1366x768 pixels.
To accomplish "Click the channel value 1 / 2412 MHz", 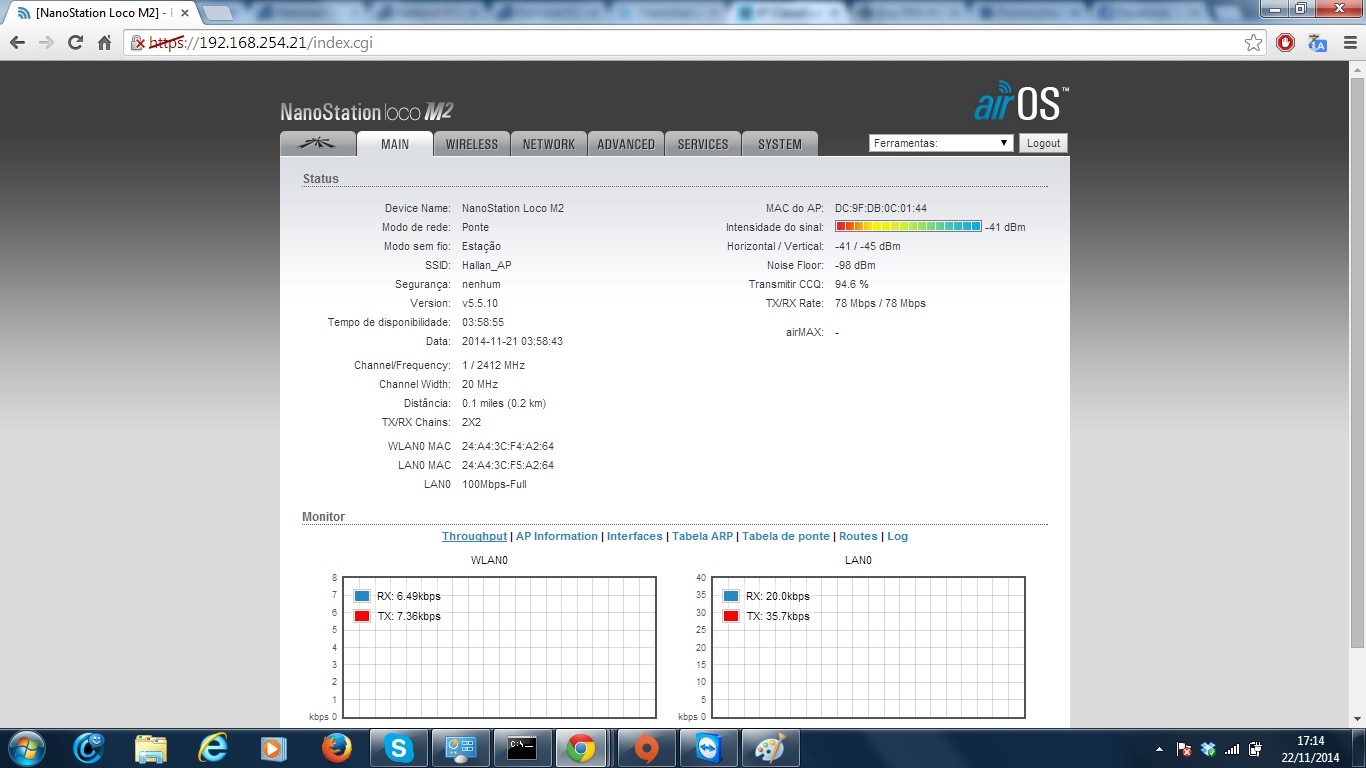I will 493,365.
